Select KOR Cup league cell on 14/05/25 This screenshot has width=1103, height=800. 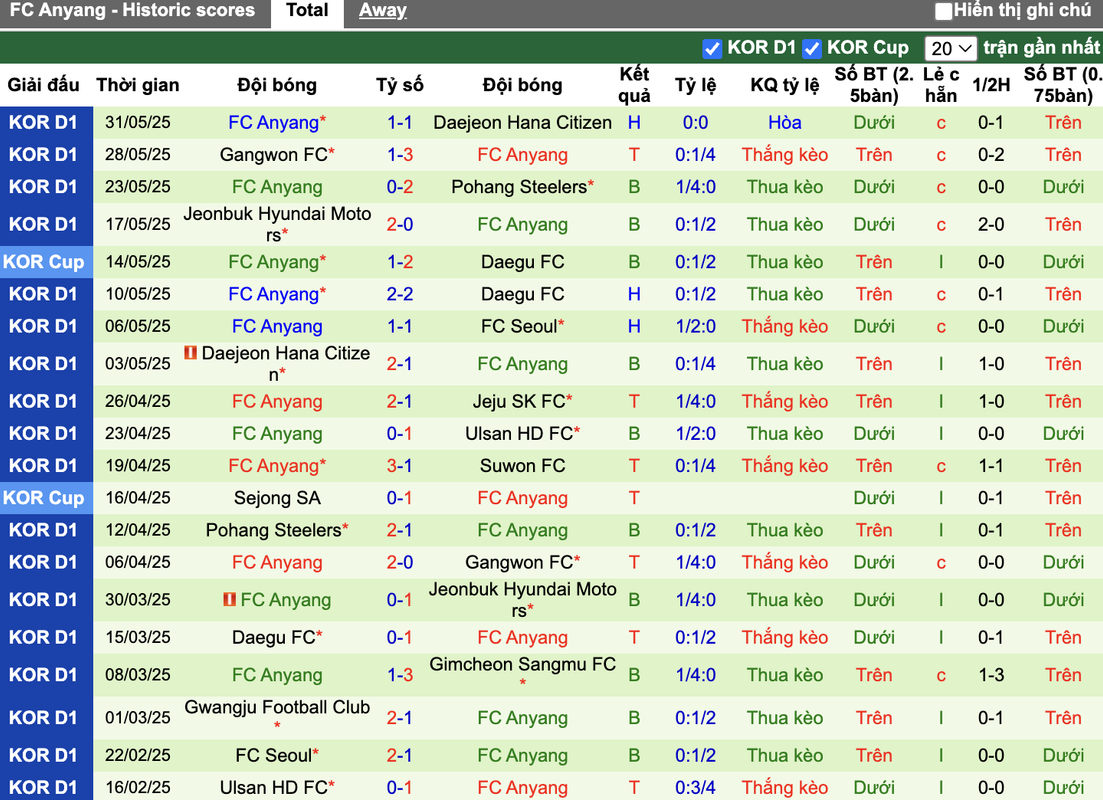[x=46, y=262]
